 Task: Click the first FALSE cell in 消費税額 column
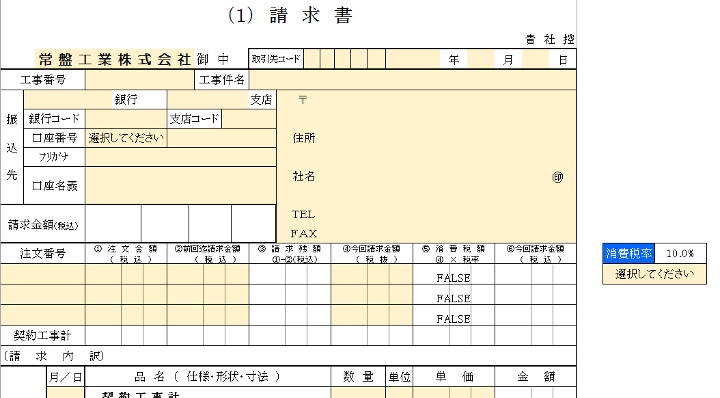453,278
